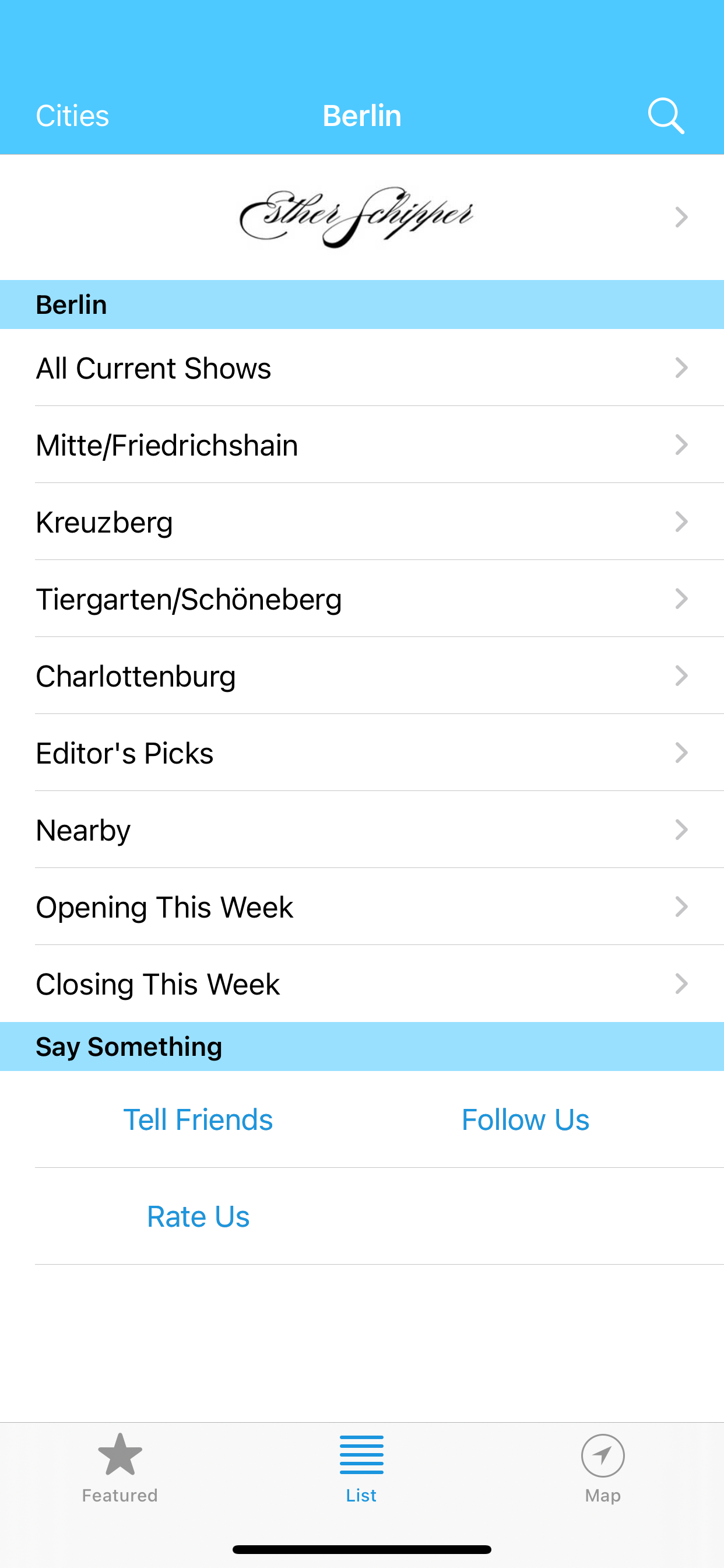Go back to Cities
The image size is (724, 1568).
tap(72, 116)
